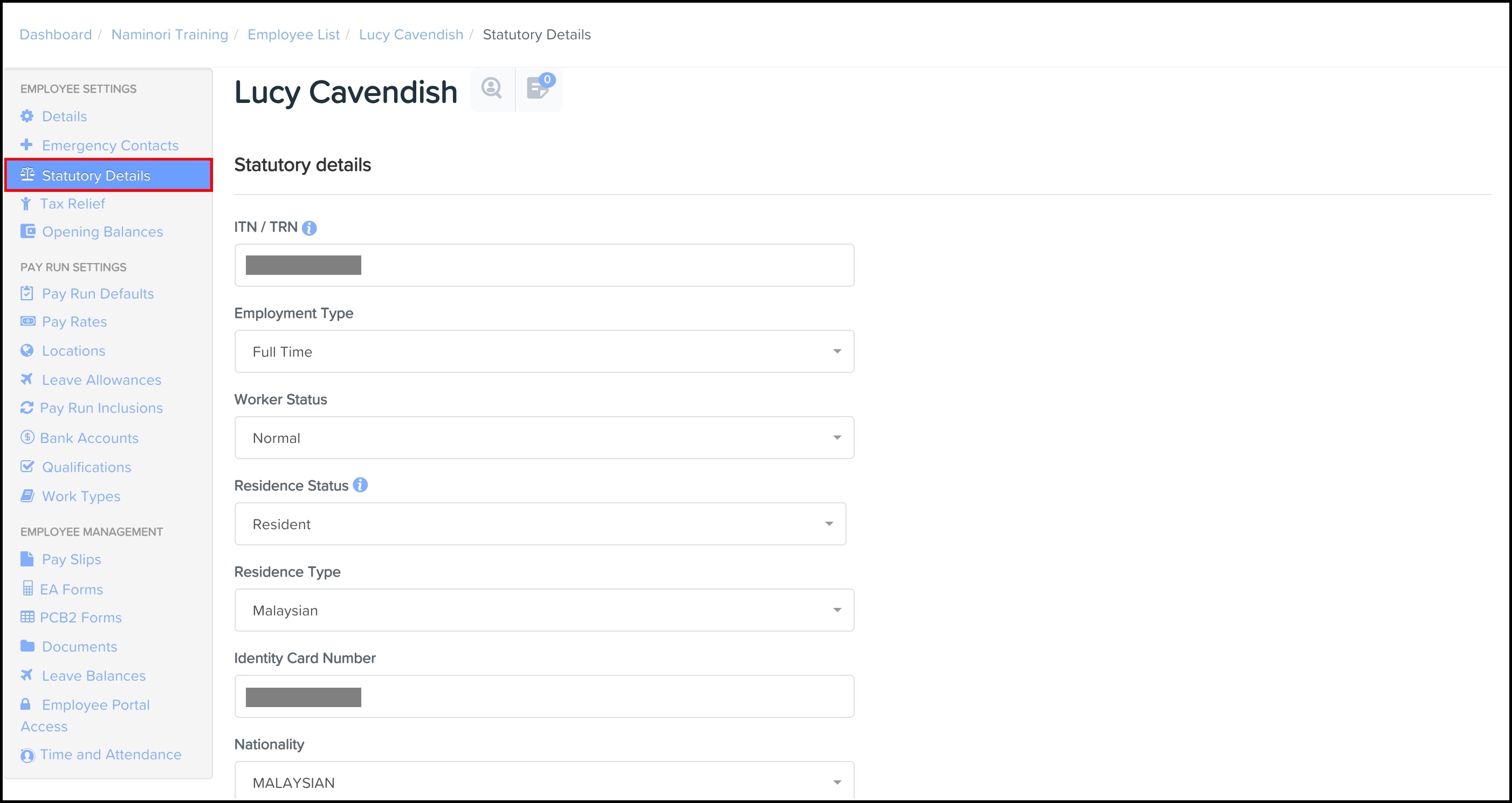This screenshot has height=803, width=1512.
Task: Open the PCB2 Forms page
Action: [x=80, y=617]
